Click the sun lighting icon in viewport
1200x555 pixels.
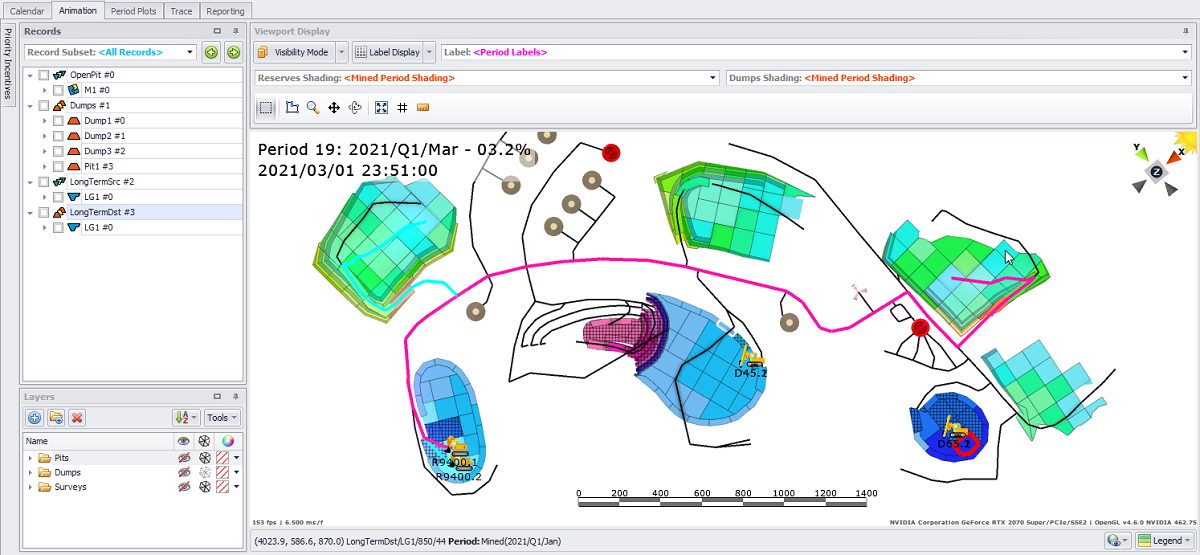[x=1185, y=143]
